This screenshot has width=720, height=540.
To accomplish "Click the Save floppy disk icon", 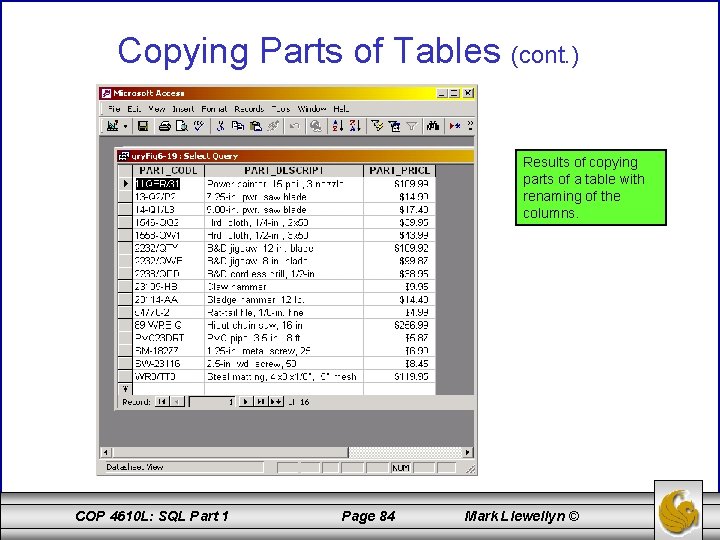I will click(x=143, y=126).
